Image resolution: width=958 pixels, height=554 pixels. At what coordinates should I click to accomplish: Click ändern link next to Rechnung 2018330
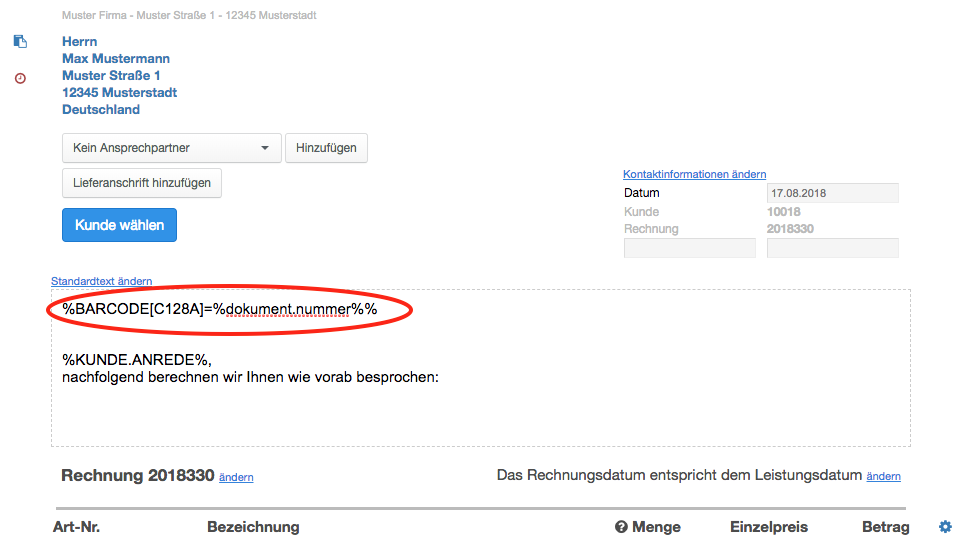click(x=236, y=477)
